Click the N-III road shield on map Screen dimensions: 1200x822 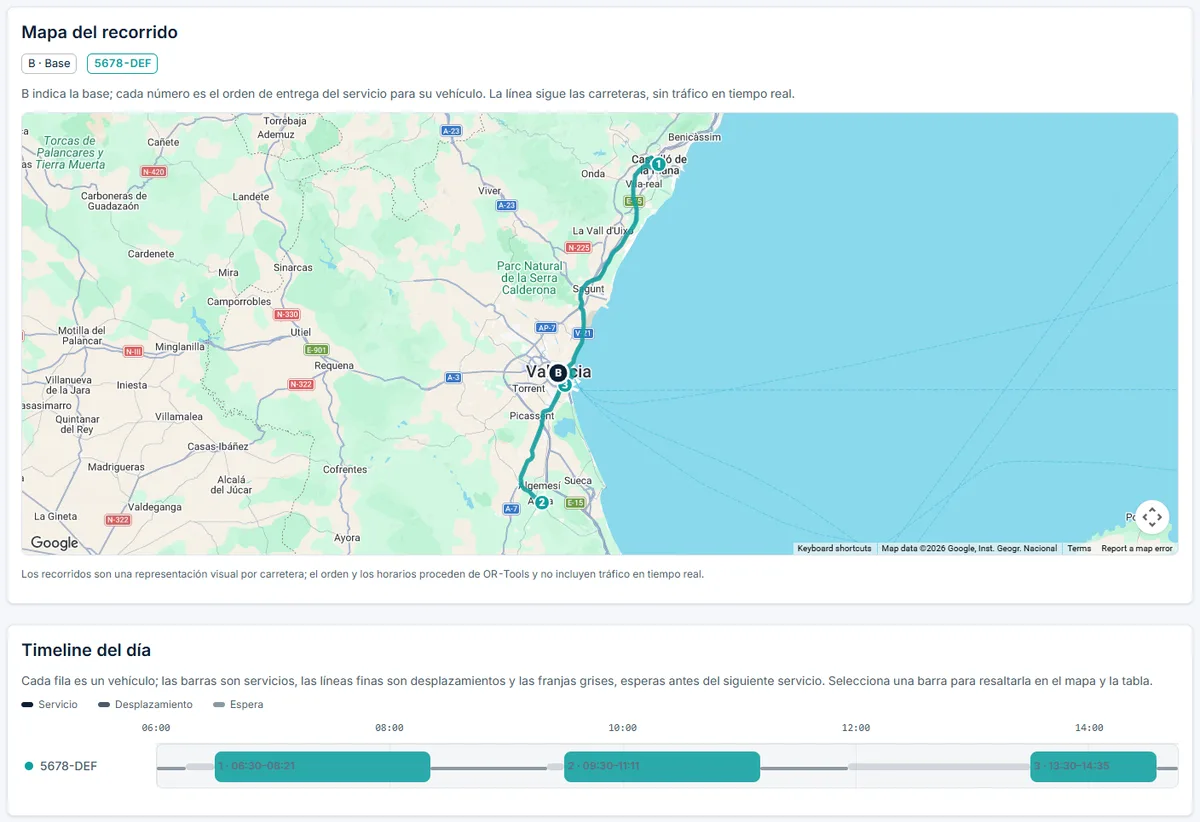(133, 351)
